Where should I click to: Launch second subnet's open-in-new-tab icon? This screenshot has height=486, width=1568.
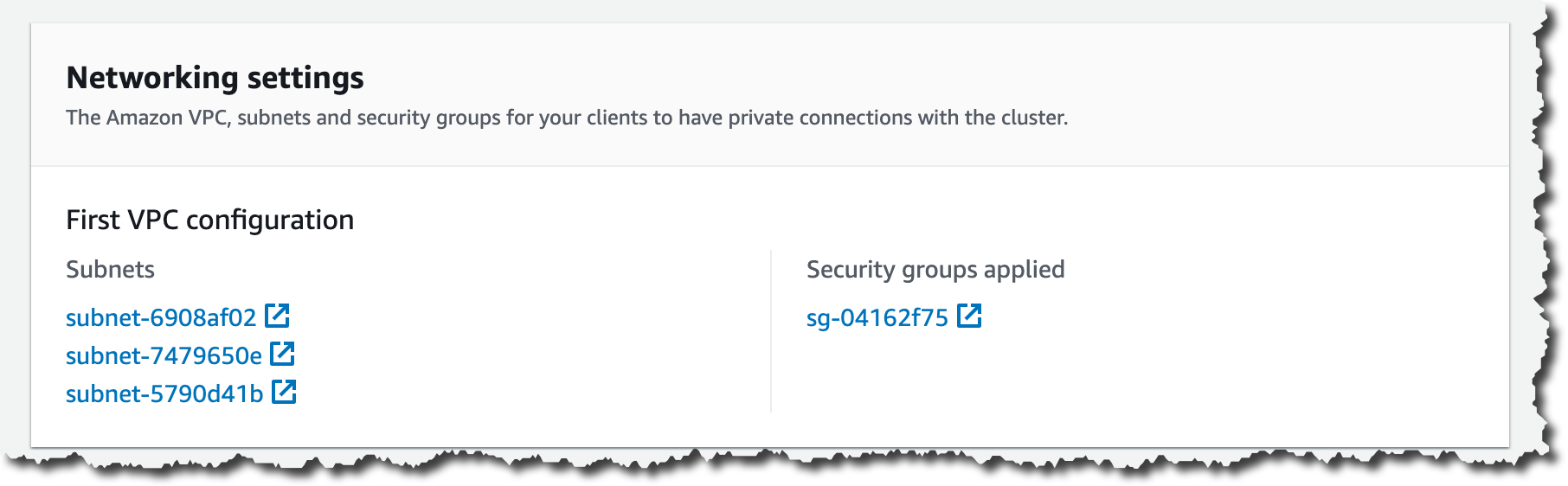coord(282,354)
